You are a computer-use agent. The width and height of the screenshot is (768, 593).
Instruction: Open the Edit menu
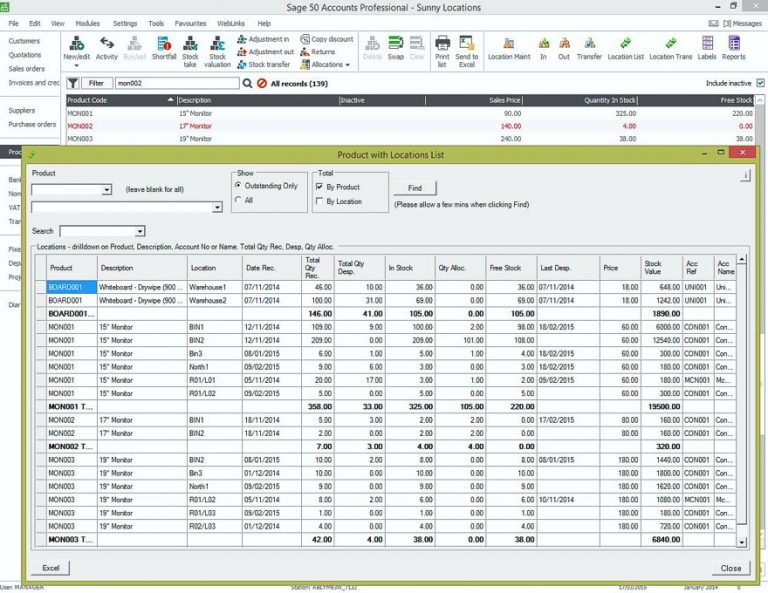pyautogui.click(x=34, y=24)
